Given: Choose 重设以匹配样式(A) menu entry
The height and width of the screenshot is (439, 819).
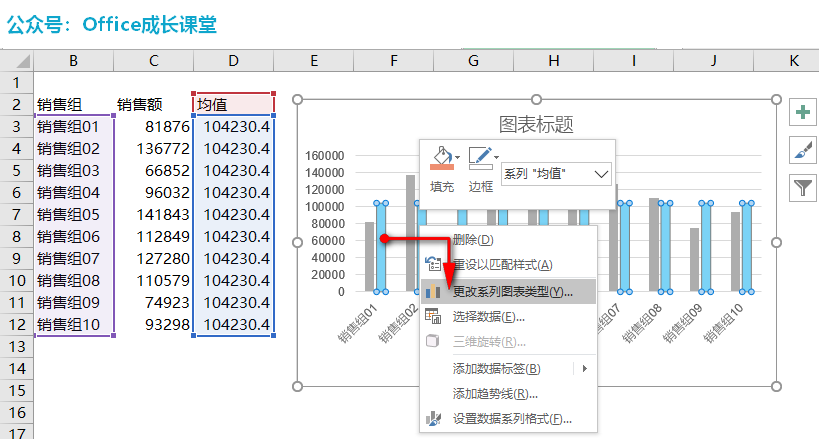Looking at the screenshot, I should pos(508,264).
